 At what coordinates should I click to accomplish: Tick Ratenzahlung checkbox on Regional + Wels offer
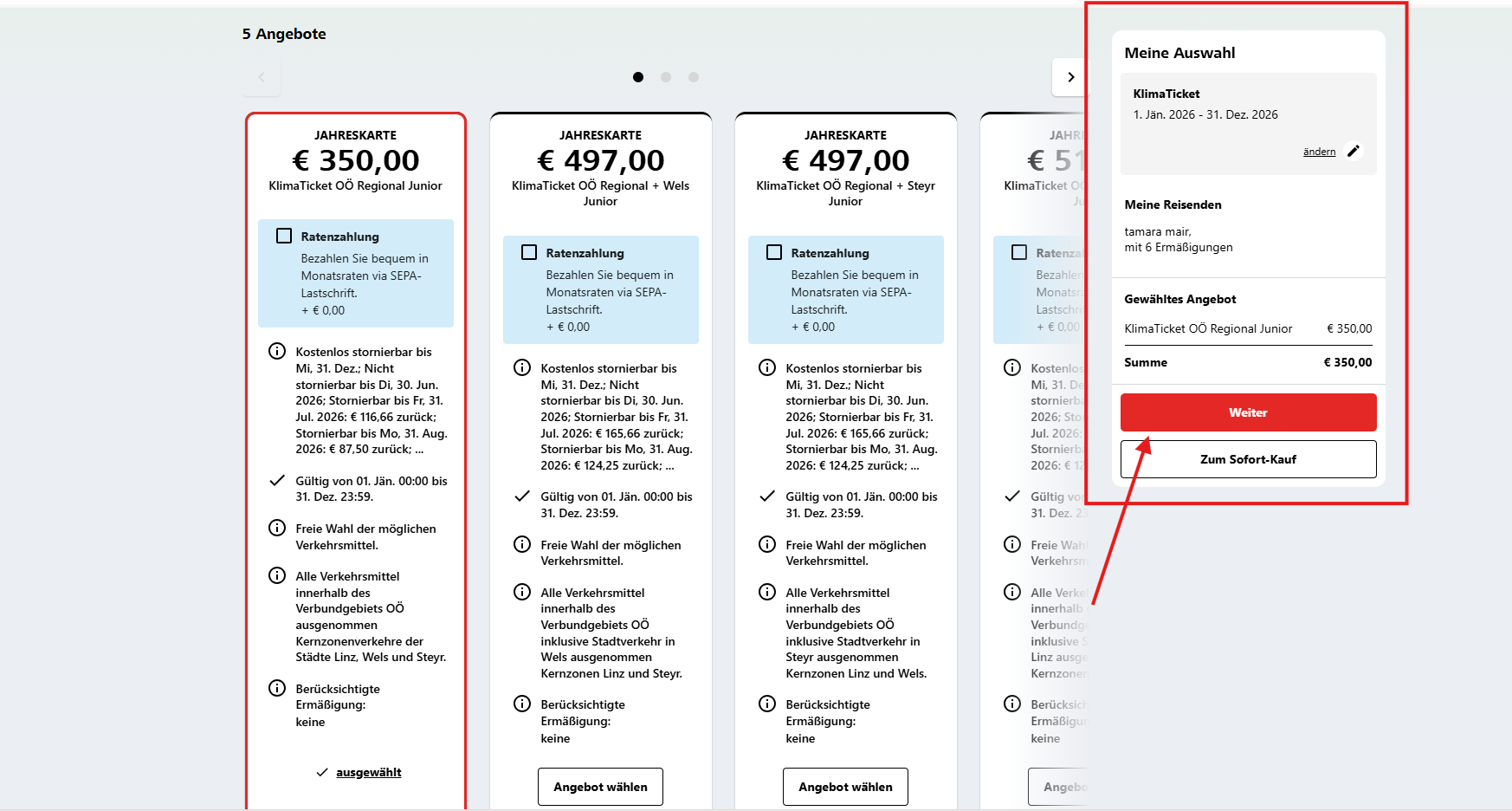[x=529, y=252]
